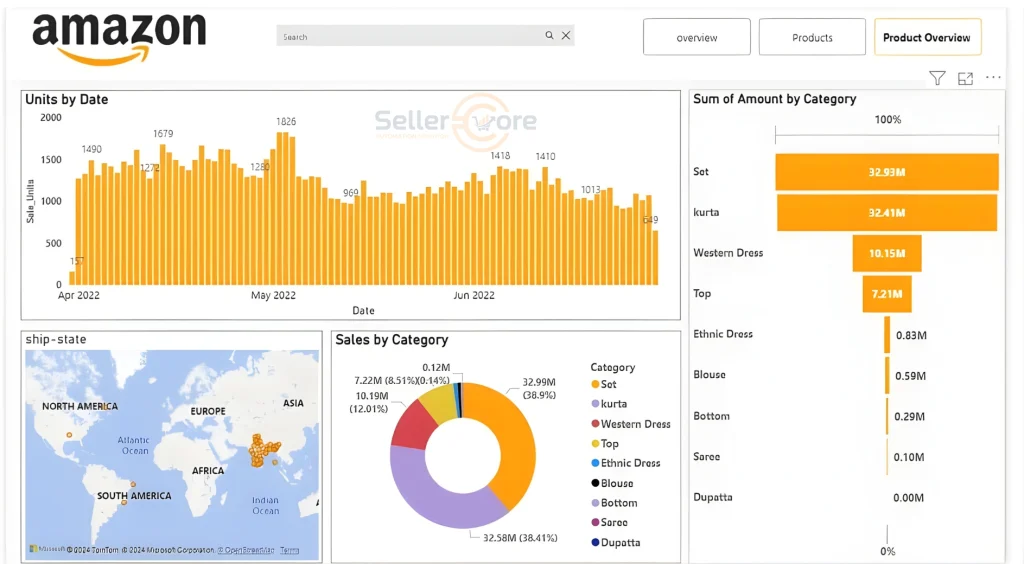The image size is (1024, 564).
Task: Click the Bottom funnel bar
Action: coord(887,416)
